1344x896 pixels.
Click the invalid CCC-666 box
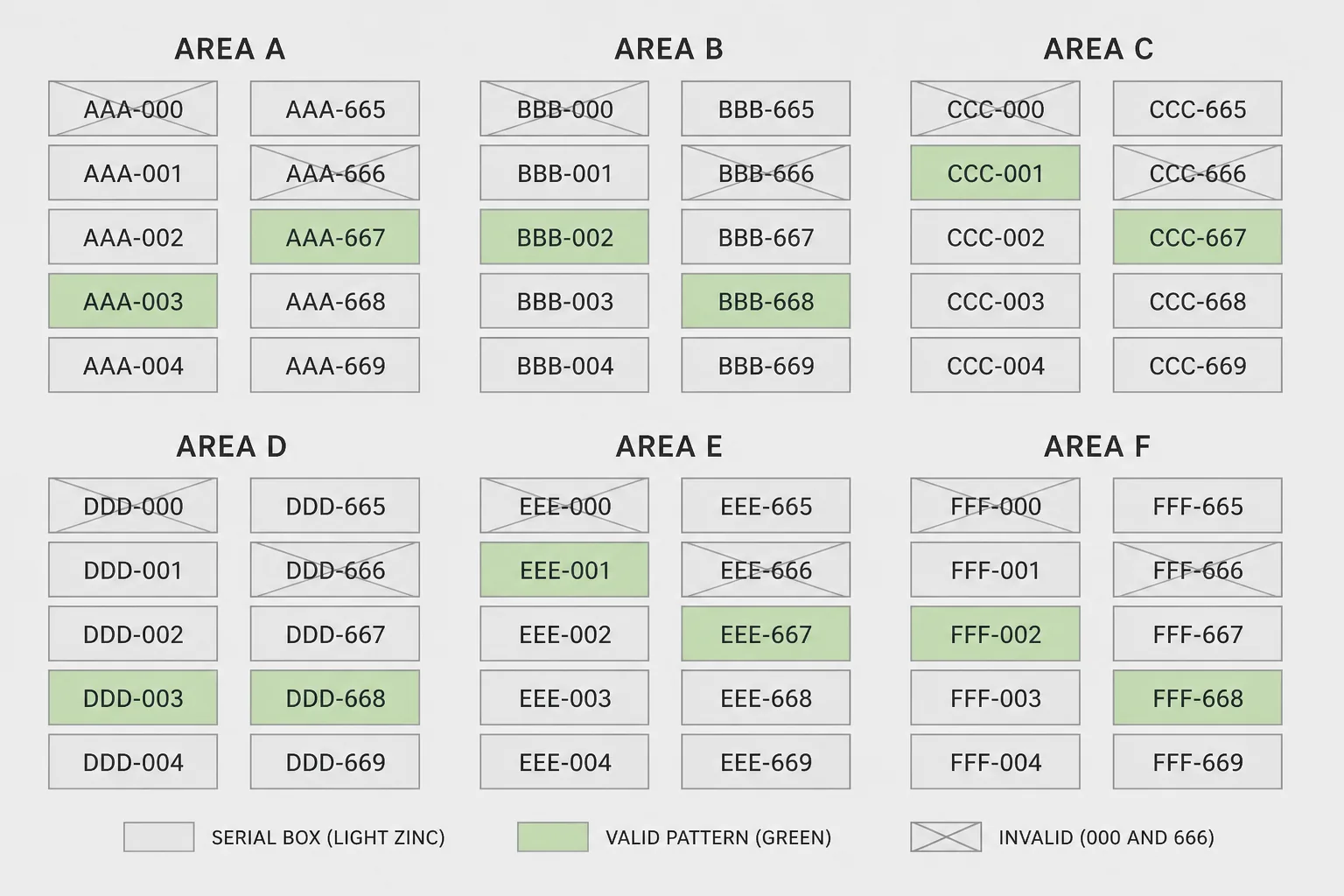tap(1197, 172)
